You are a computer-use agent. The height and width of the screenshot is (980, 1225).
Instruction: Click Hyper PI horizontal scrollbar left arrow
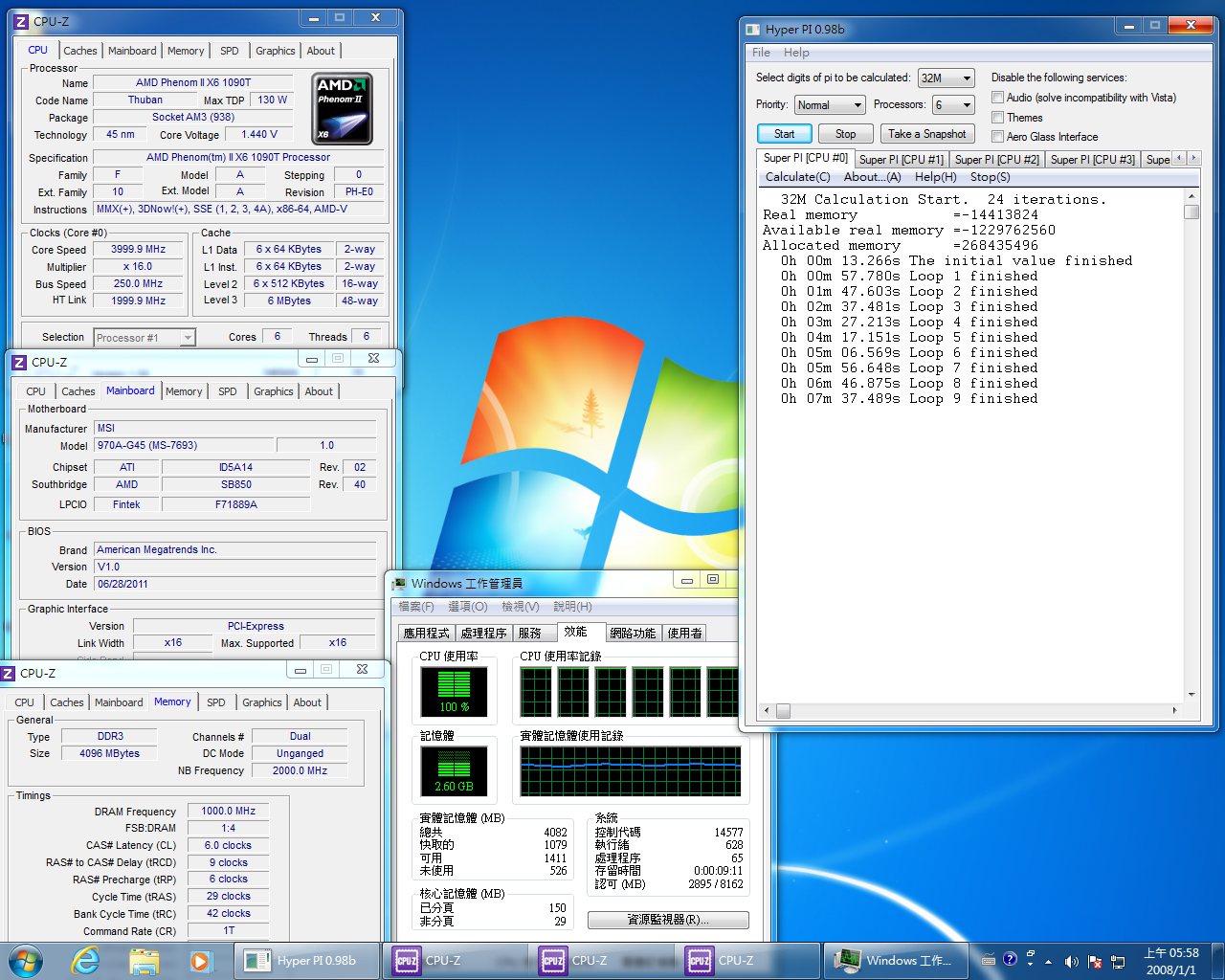[766, 711]
